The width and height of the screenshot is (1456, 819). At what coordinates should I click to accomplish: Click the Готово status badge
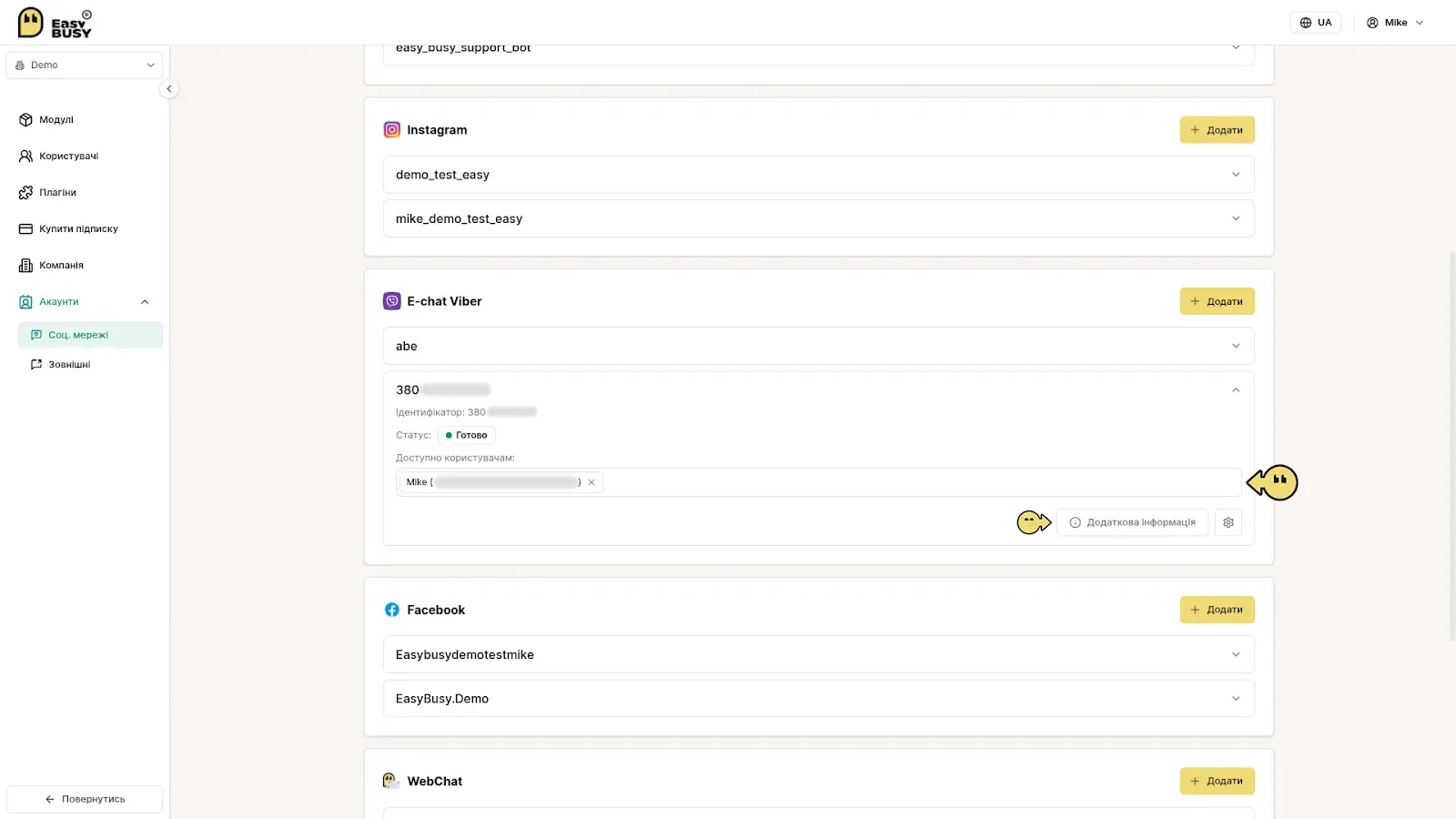coord(467,435)
